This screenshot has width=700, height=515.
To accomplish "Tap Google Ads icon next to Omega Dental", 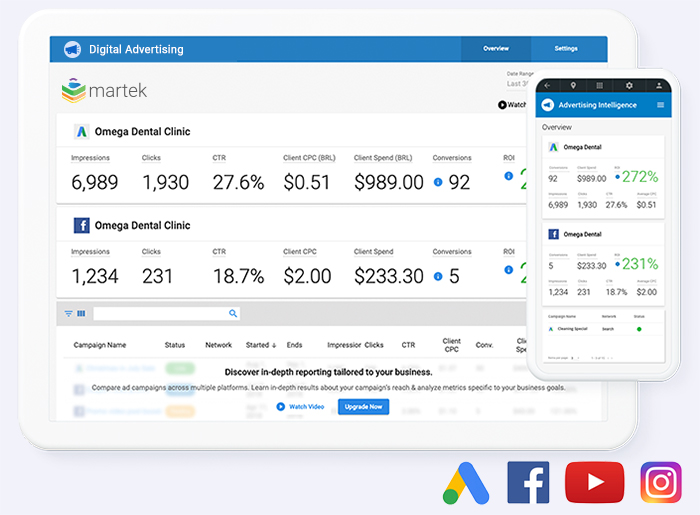I will (x=554, y=147).
